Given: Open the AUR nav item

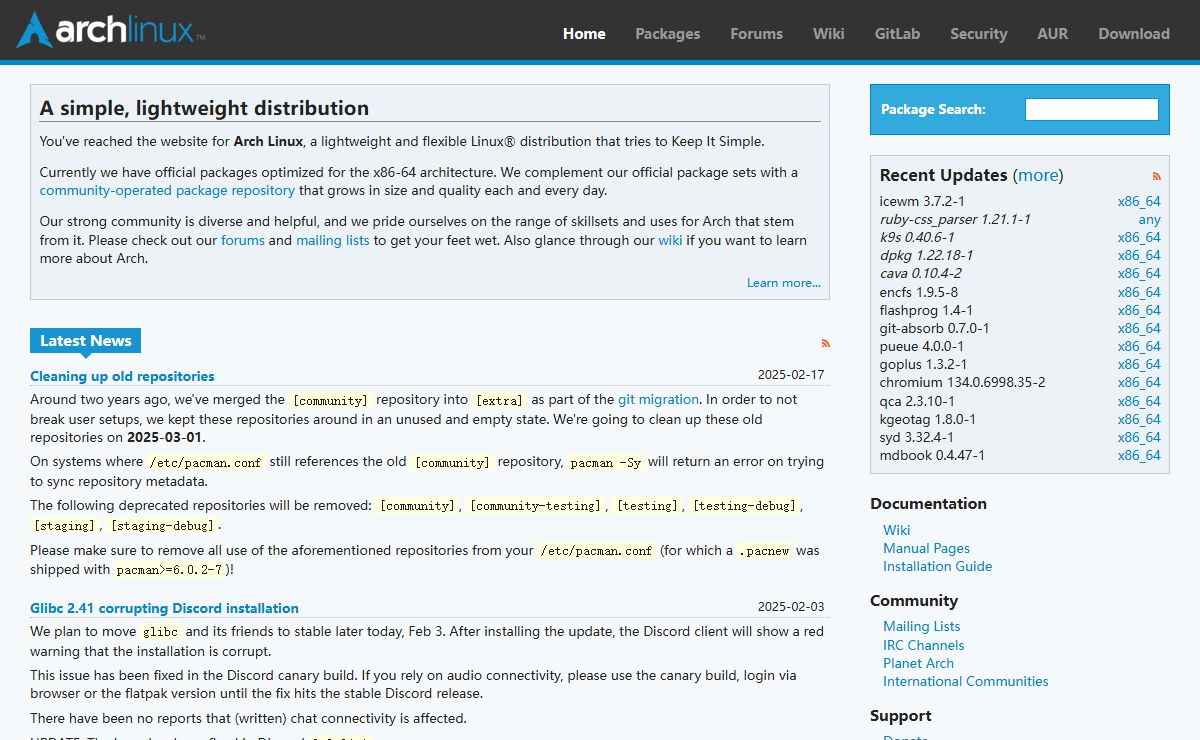Looking at the screenshot, I should 1052,33.
